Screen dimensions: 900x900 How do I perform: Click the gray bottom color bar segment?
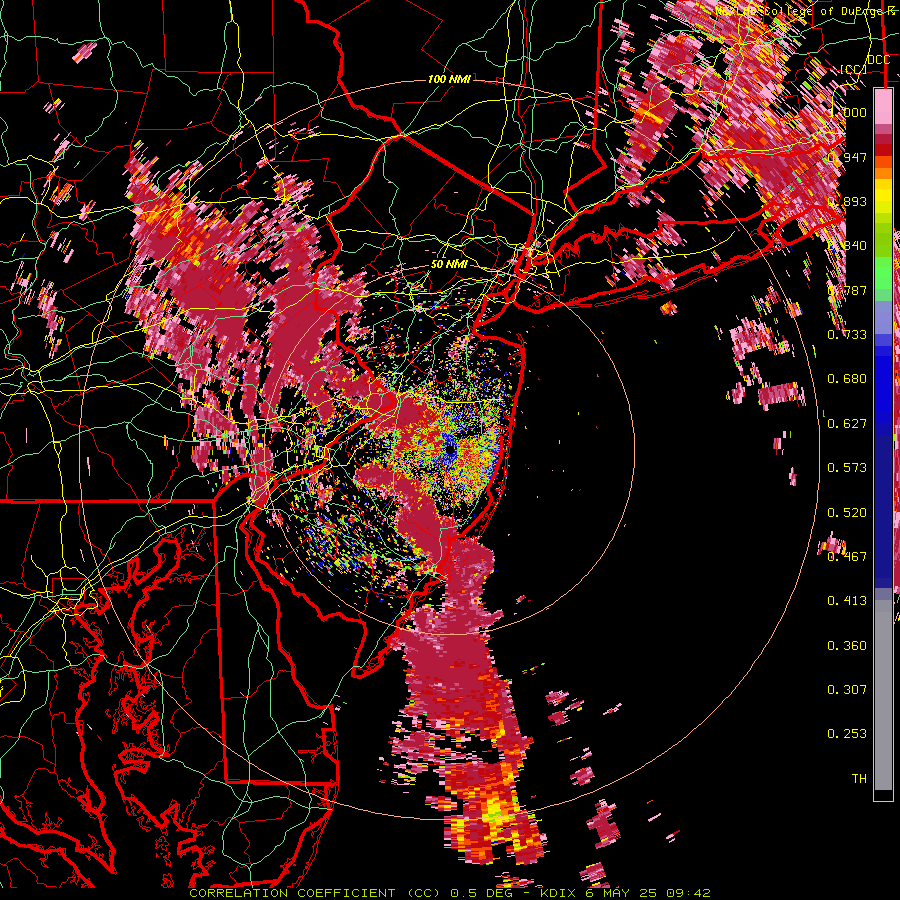pos(883,697)
